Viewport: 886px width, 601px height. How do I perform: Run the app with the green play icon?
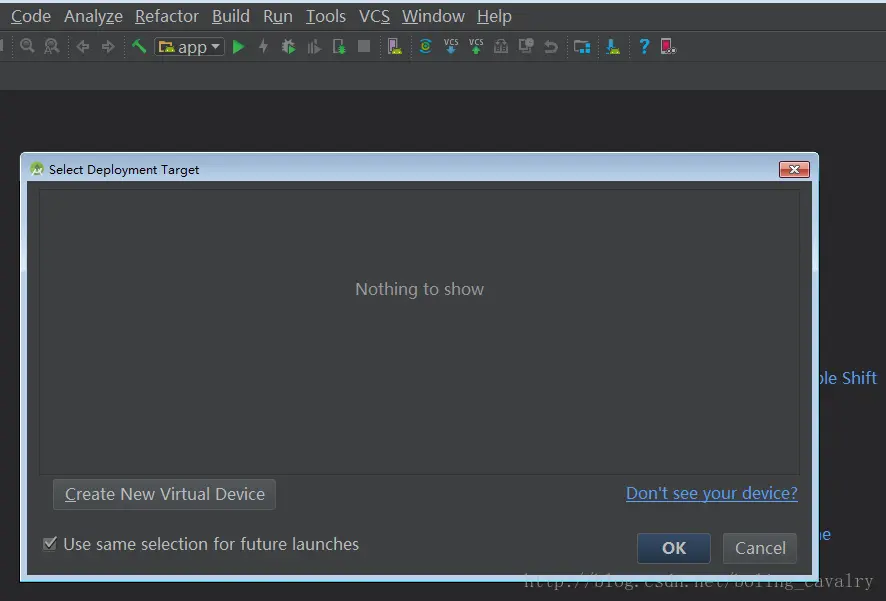(x=238, y=46)
